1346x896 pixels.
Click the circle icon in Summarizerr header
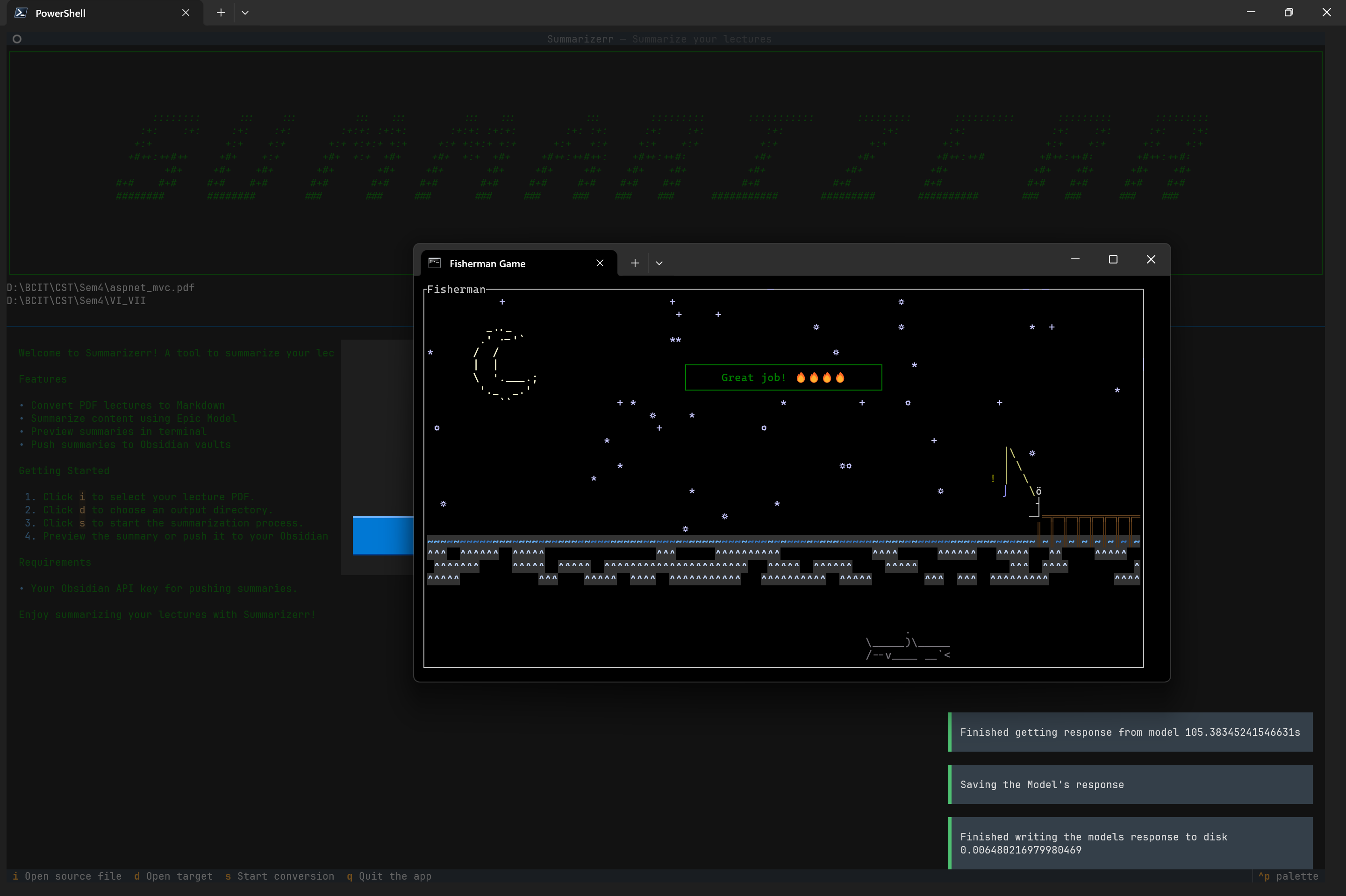click(17, 39)
